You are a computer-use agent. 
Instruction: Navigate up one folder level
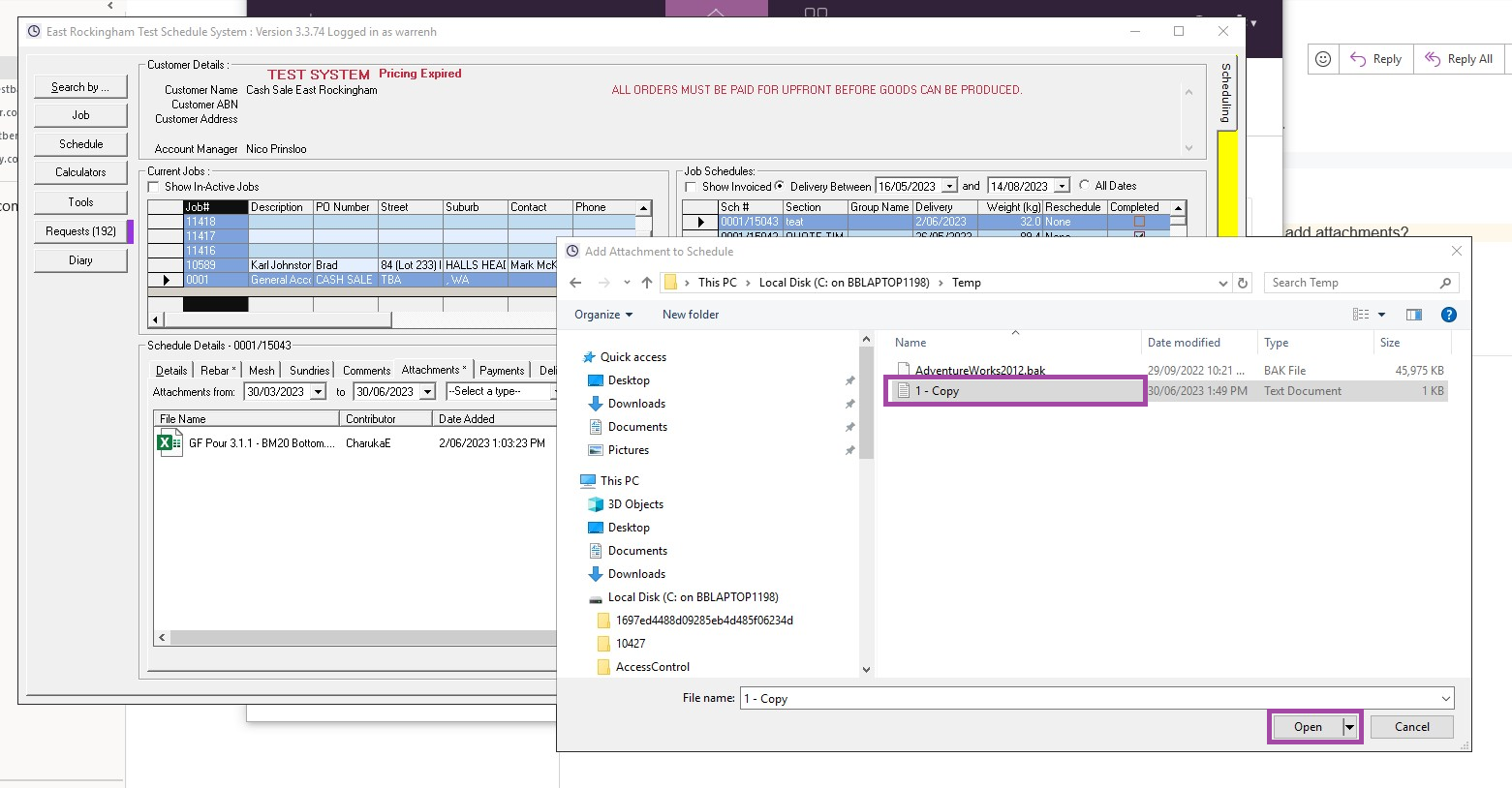coord(647,282)
